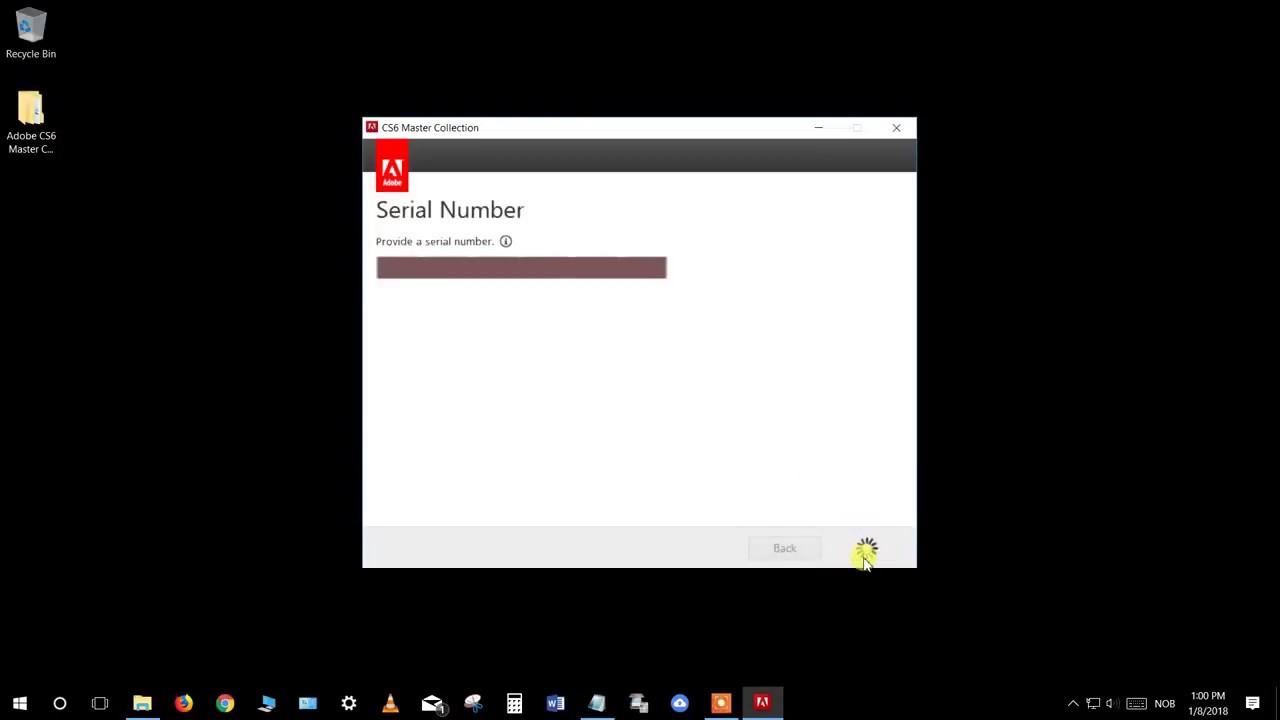Viewport: 1280px width, 720px height.
Task: Change the NOB input language
Action: pos(1165,704)
